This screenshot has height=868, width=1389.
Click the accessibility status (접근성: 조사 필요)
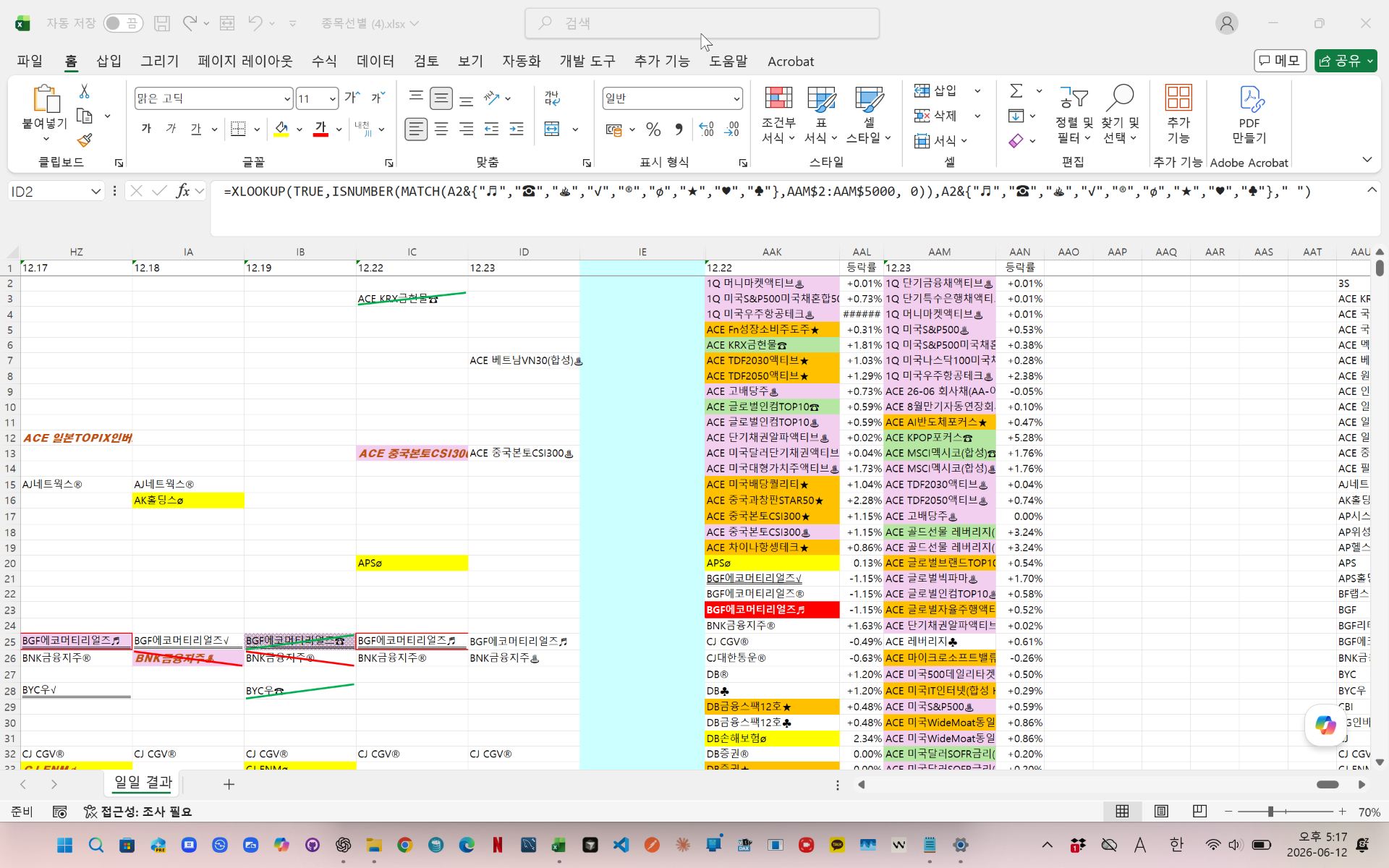[137, 812]
